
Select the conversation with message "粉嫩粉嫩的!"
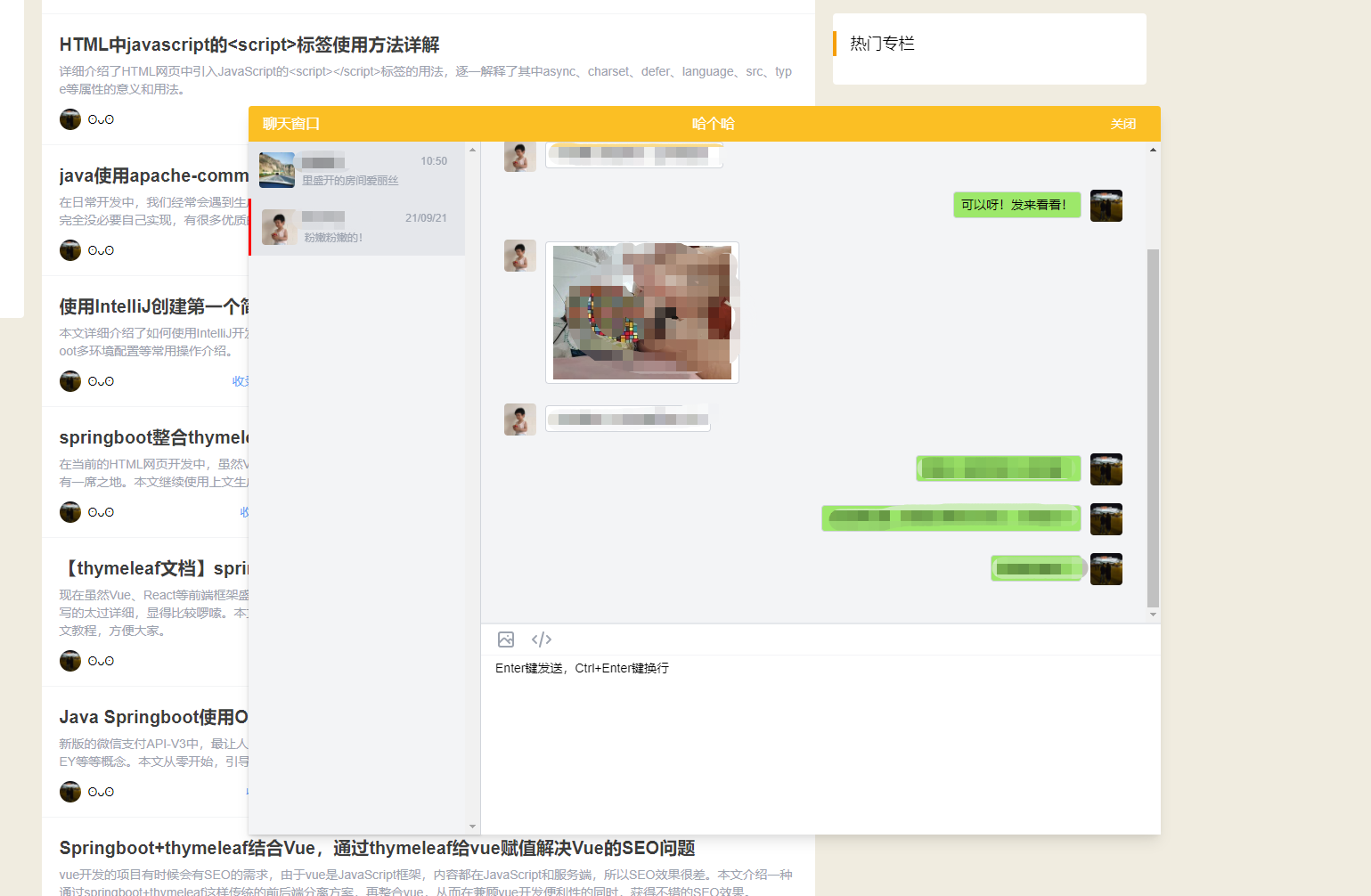[x=356, y=227]
